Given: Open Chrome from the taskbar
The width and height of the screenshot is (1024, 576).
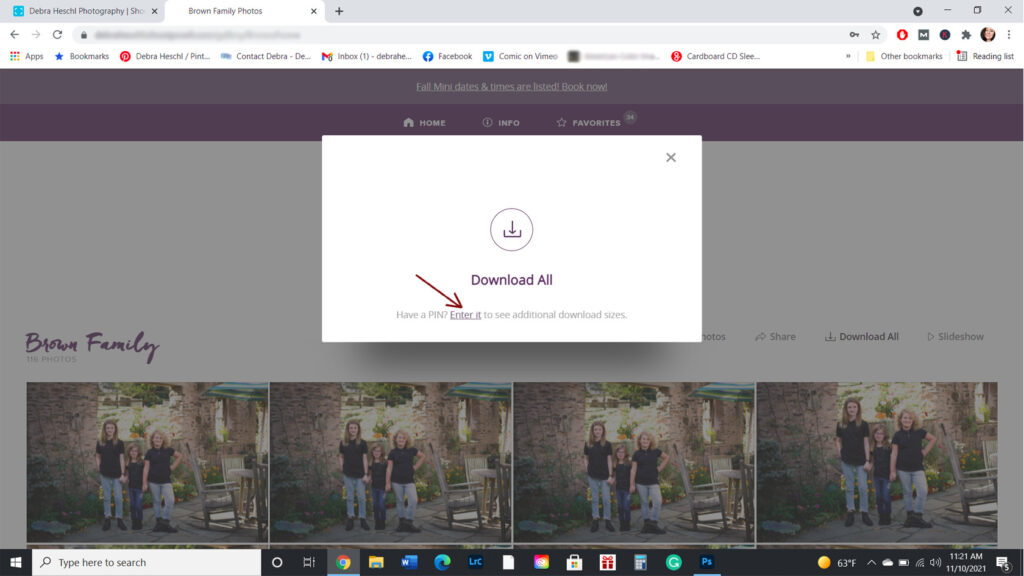Looking at the screenshot, I should coord(343,562).
